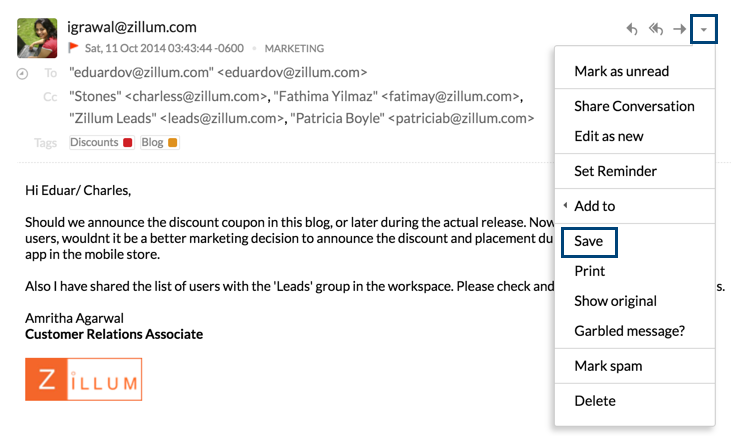Image resolution: width=741 pixels, height=436 pixels.
Task: Click the sender's profile photo
Action: pyautogui.click(x=37, y=37)
